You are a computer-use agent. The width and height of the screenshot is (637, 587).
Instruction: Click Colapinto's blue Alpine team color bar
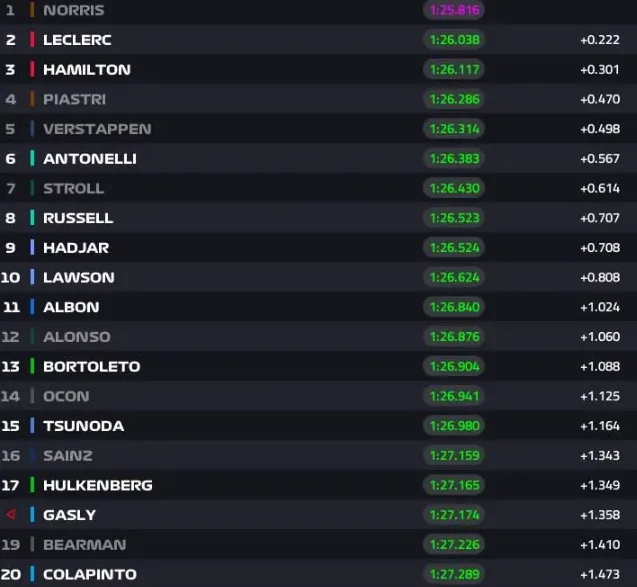click(32, 574)
